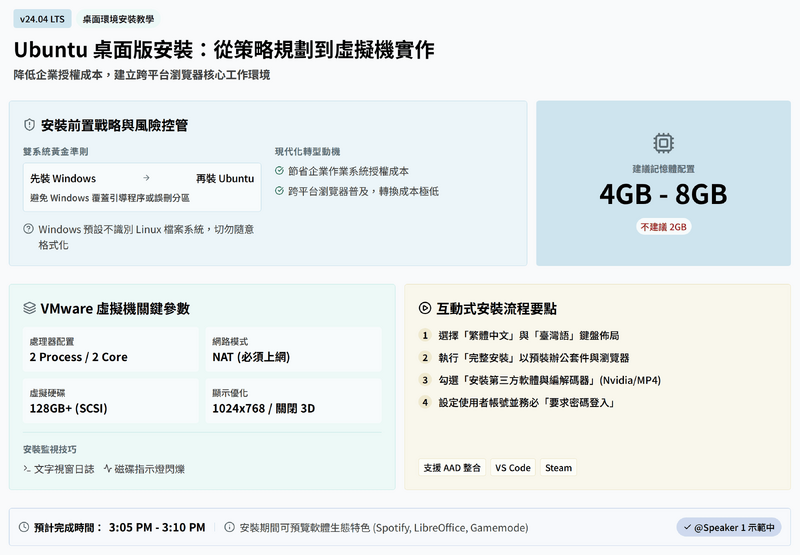Click the clock icon before 預計完成時間

point(24,527)
